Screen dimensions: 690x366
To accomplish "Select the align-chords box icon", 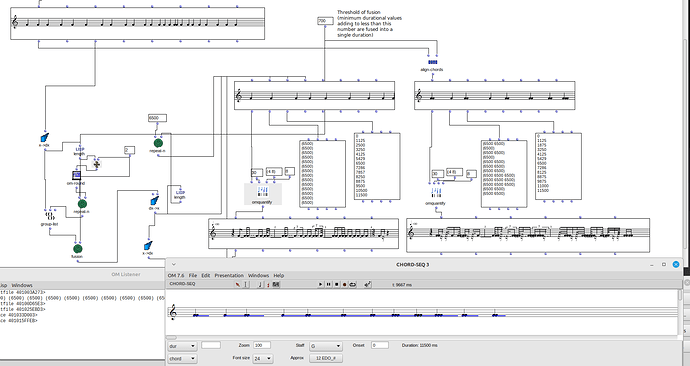I will point(433,62).
